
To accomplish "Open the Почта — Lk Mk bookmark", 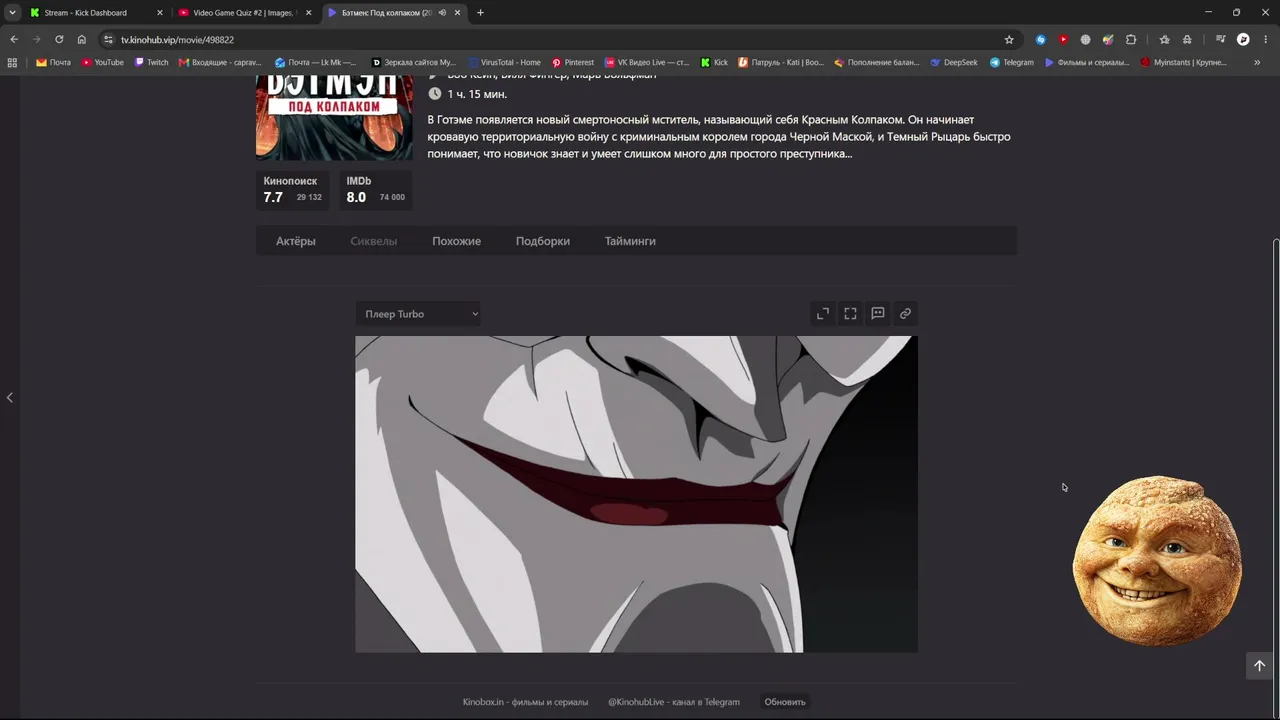I will click(315, 62).
